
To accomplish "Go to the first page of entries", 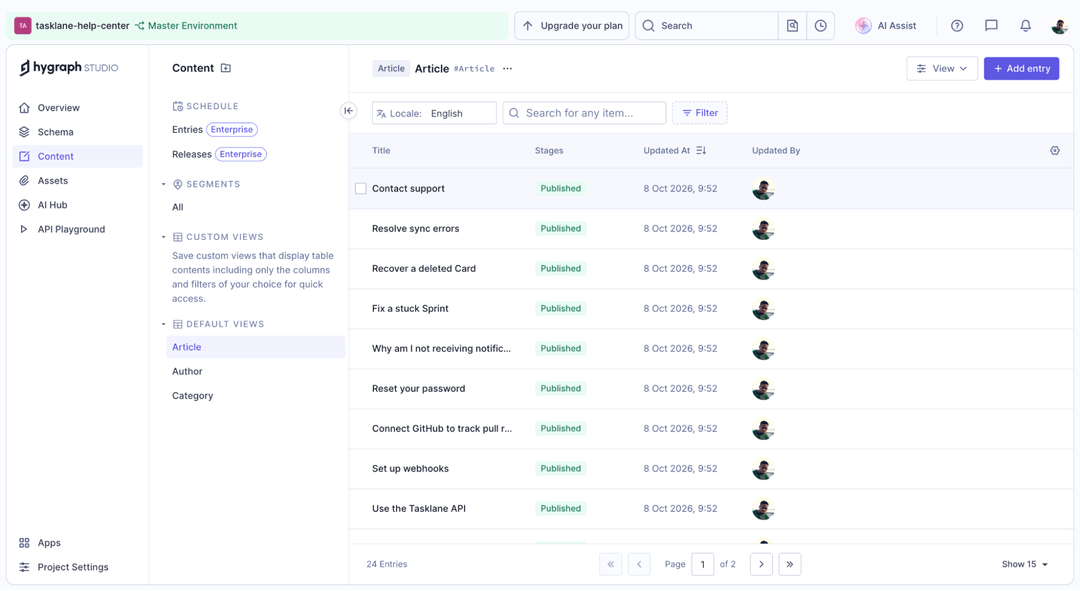I will [x=611, y=564].
